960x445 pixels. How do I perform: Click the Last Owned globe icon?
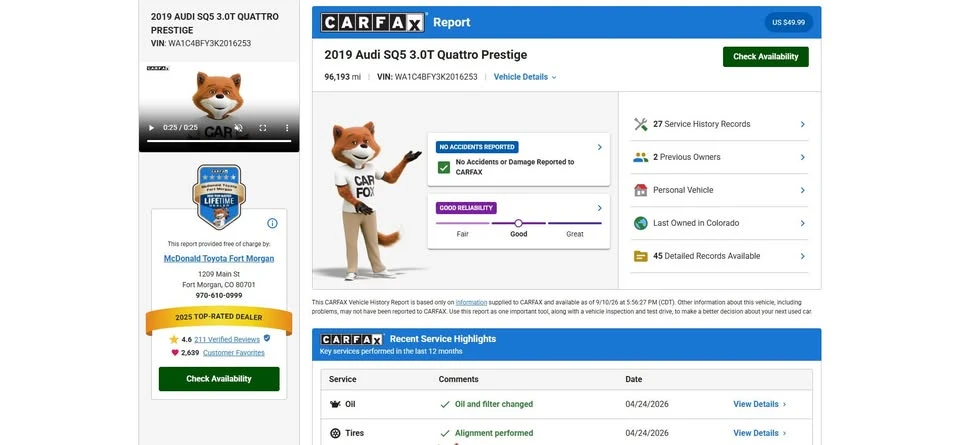point(640,223)
